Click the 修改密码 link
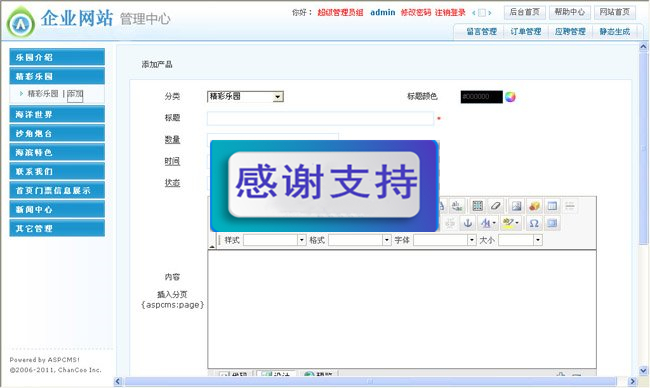This screenshot has width=650, height=388. 416,12
